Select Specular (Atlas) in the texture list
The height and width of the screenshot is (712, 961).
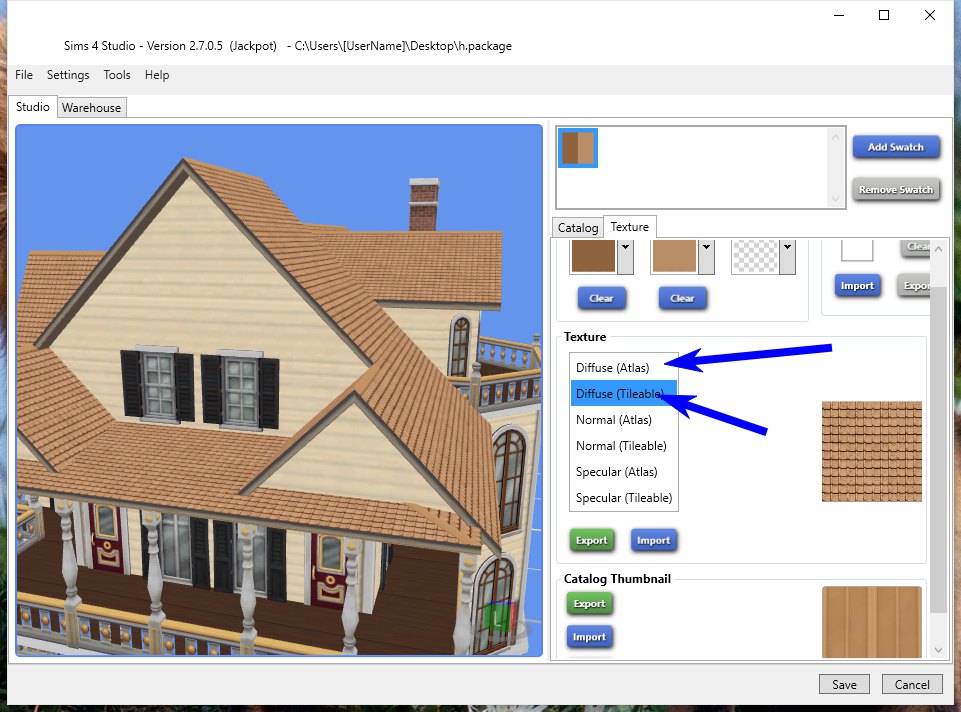[x=623, y=472]
